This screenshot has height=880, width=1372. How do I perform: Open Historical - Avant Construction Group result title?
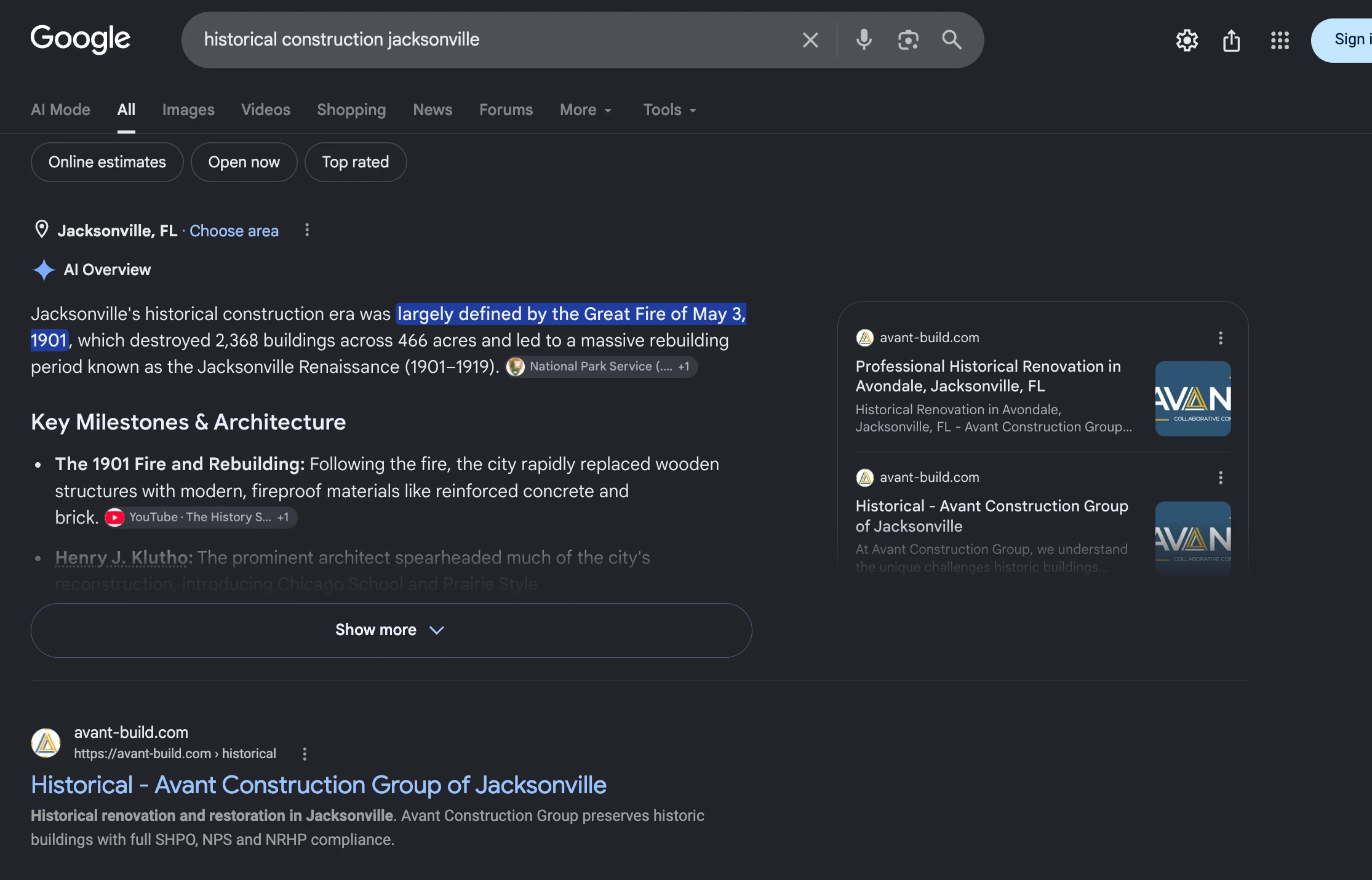pyautogui.click(x=319, y=785)
